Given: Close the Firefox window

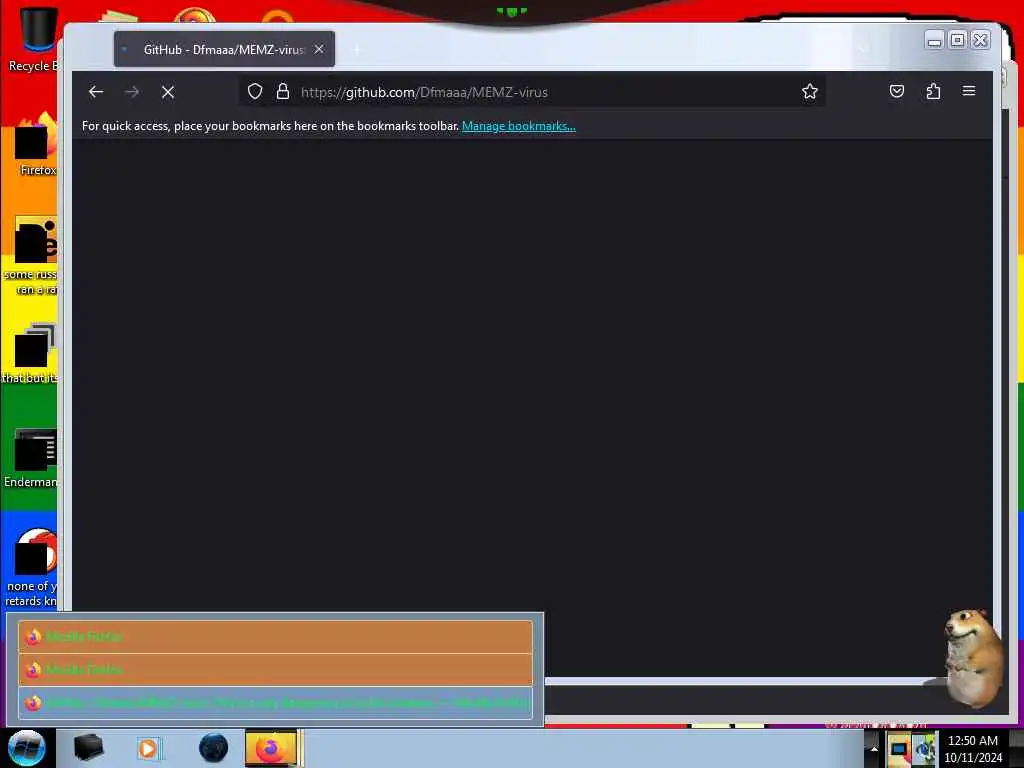Looking at the screenshot, I should 980,40.
